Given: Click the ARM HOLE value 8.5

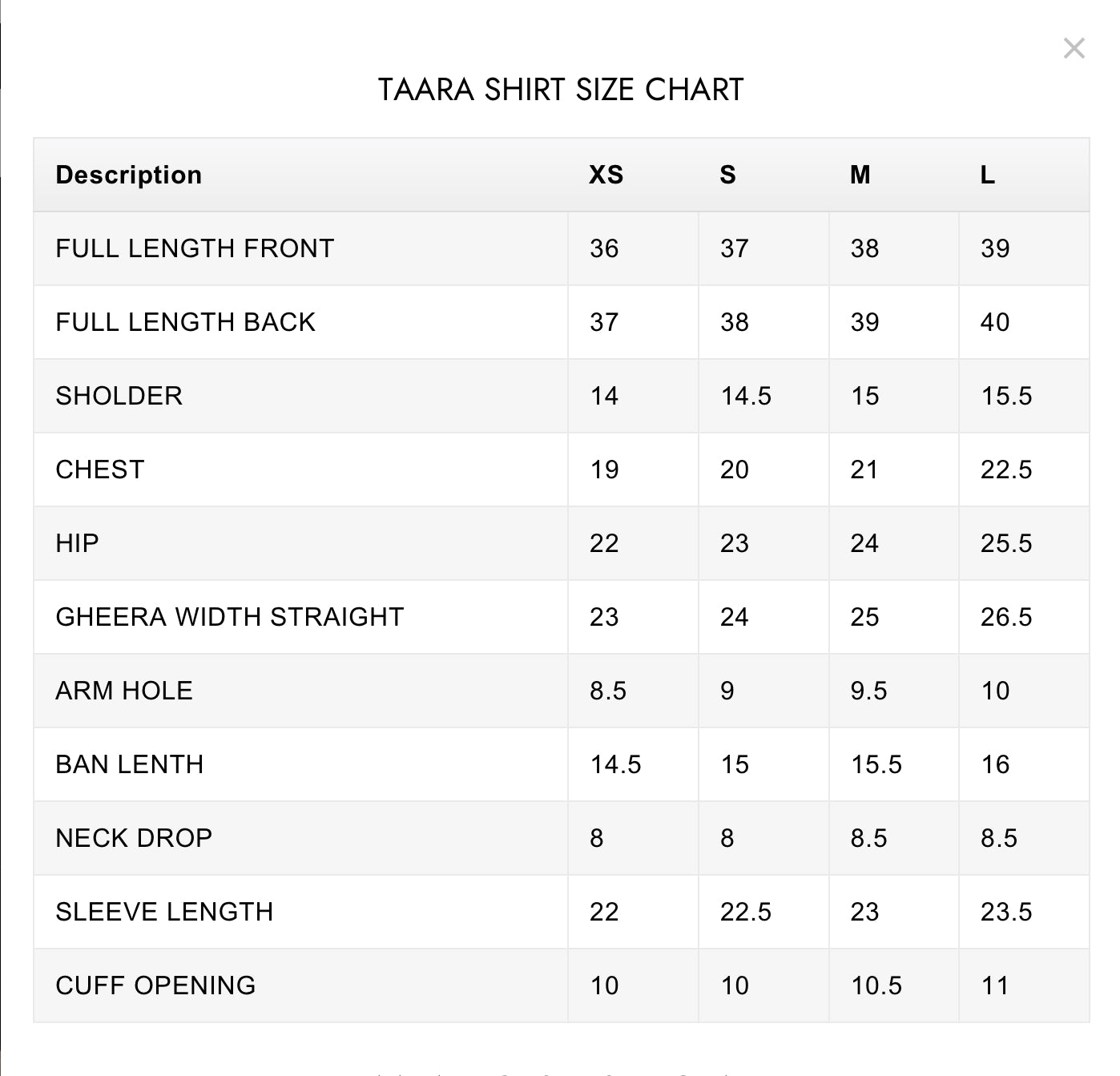Looking at the screenshot, I should 608,691.
